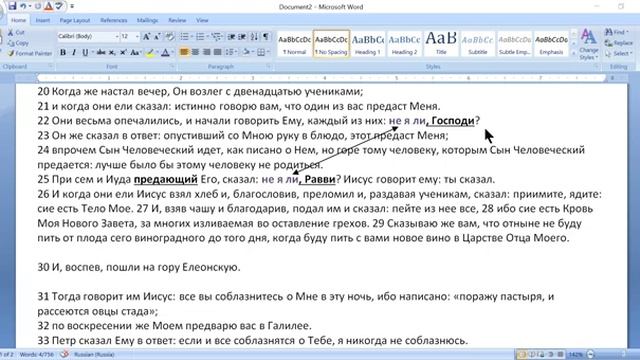Apply the Heading 2 style
Image resolution: width=640 pixels, height=360 pixels.
click(404, 44)
